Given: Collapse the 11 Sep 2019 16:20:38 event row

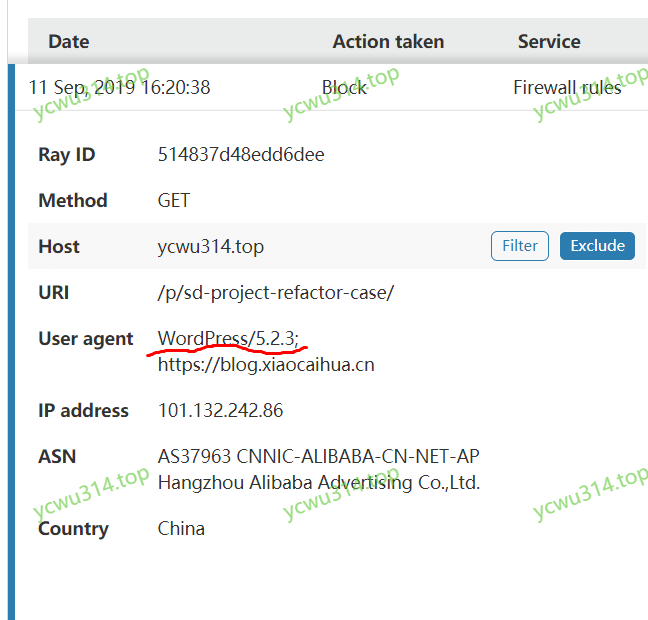Looking at the screenshot, I should point(120,88).
